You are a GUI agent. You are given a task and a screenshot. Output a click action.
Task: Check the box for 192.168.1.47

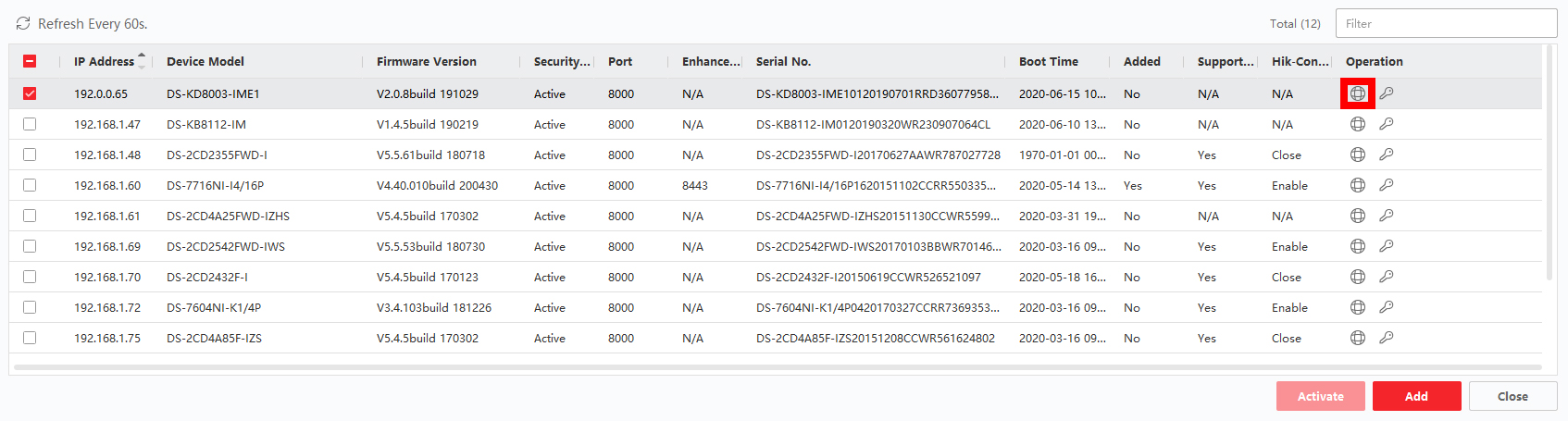tap(30, 124)
